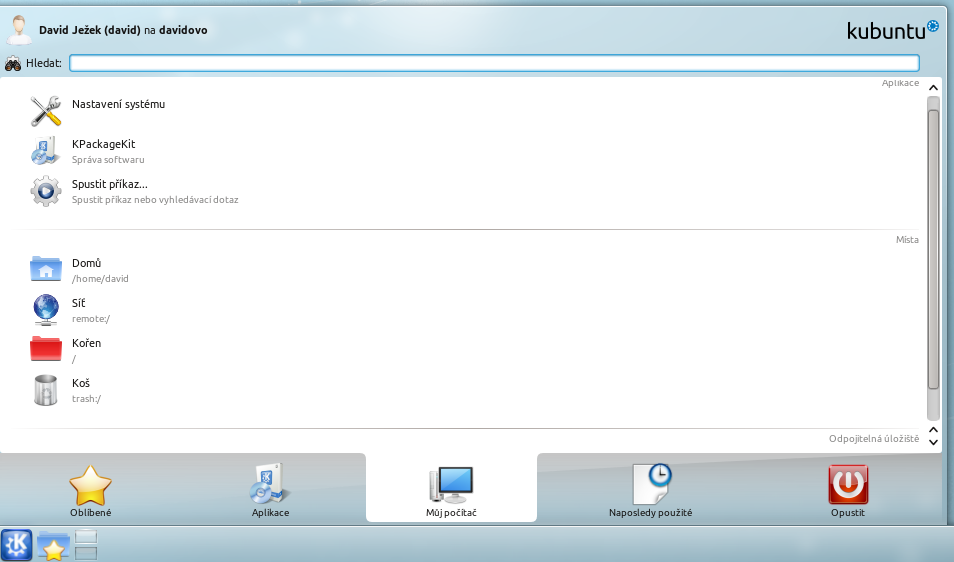Click the Spustit příkaz gear icon

pyautogui.click(x=46, y=191)
